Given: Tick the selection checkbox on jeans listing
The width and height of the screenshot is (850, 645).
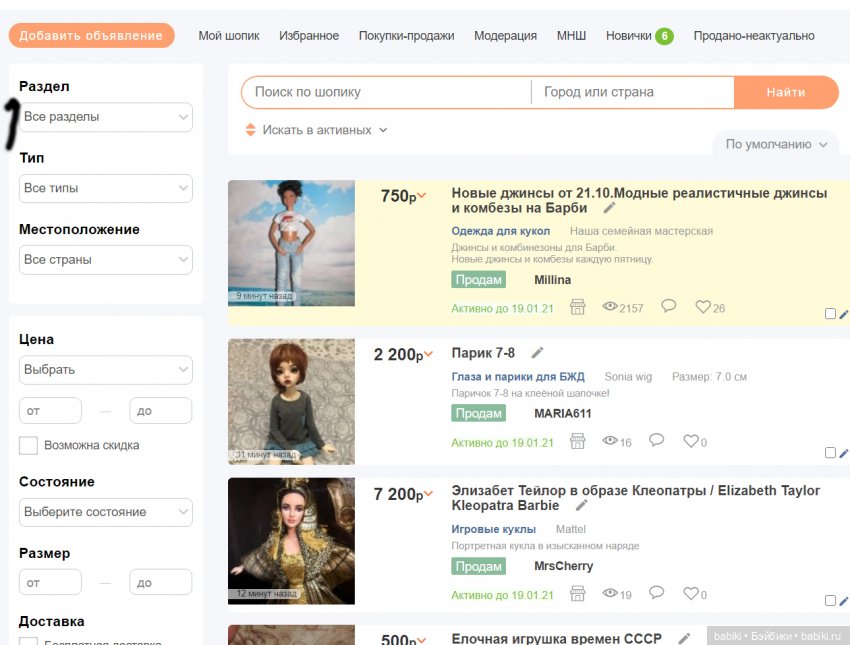Looking at the screenshot, I should 830,314.
